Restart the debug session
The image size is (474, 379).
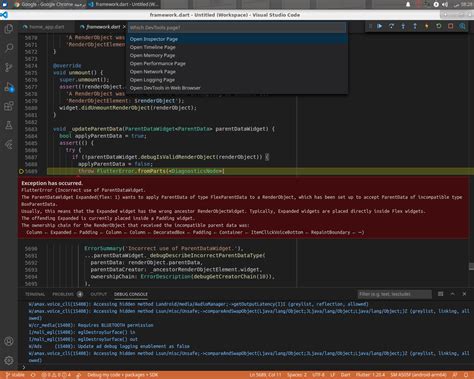click(439, 26)
